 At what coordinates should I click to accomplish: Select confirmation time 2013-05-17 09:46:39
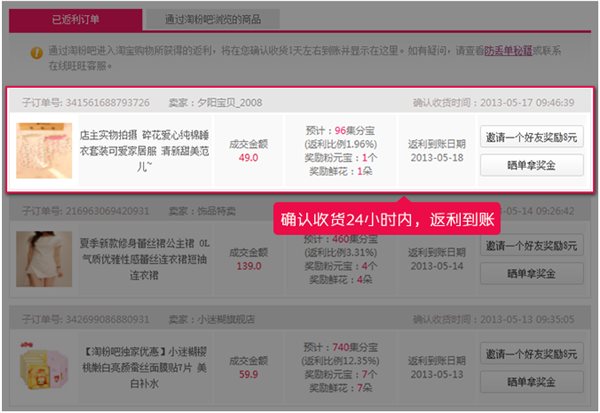527,103
